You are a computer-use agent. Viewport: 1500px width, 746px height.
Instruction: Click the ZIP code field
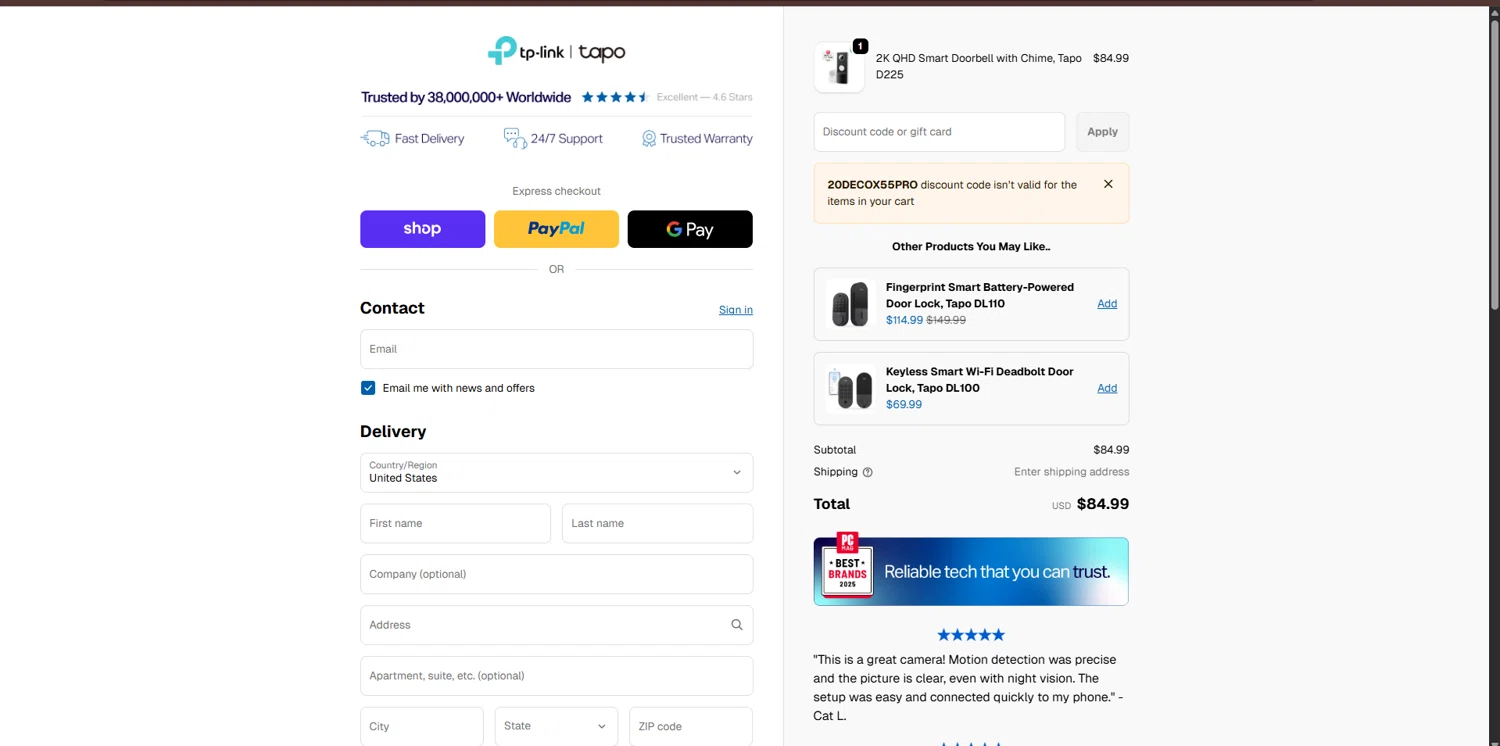pyautogui.click(x=691, y=726)
